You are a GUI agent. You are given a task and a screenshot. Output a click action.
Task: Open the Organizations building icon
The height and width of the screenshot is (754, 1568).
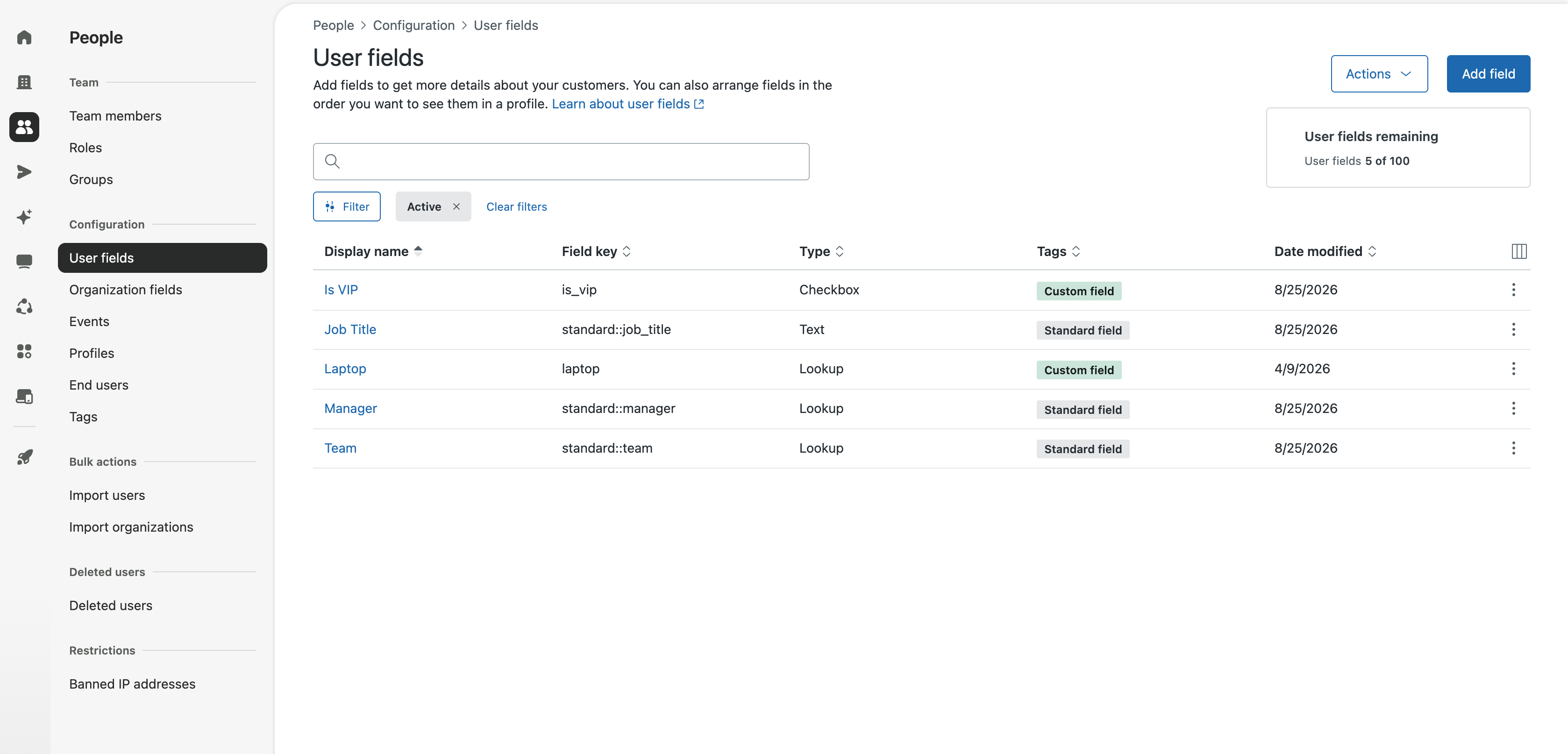pos(24,82)
